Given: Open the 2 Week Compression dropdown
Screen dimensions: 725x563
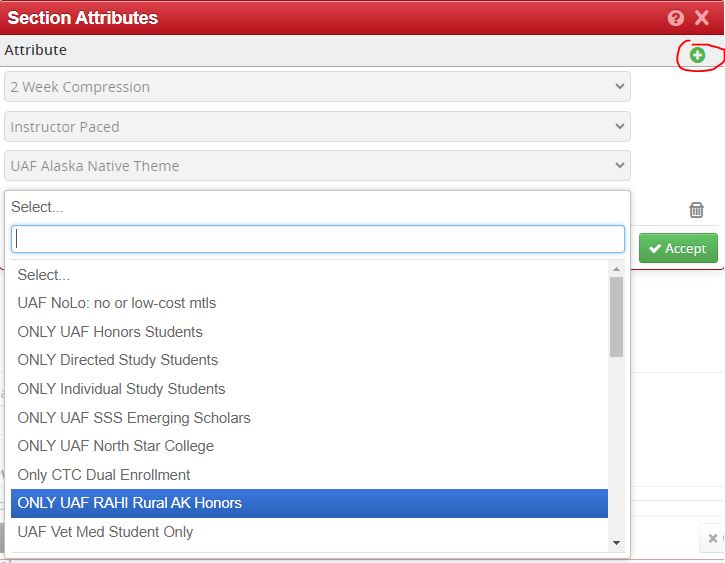Looking at the screenshot, I should coord(317,87).
